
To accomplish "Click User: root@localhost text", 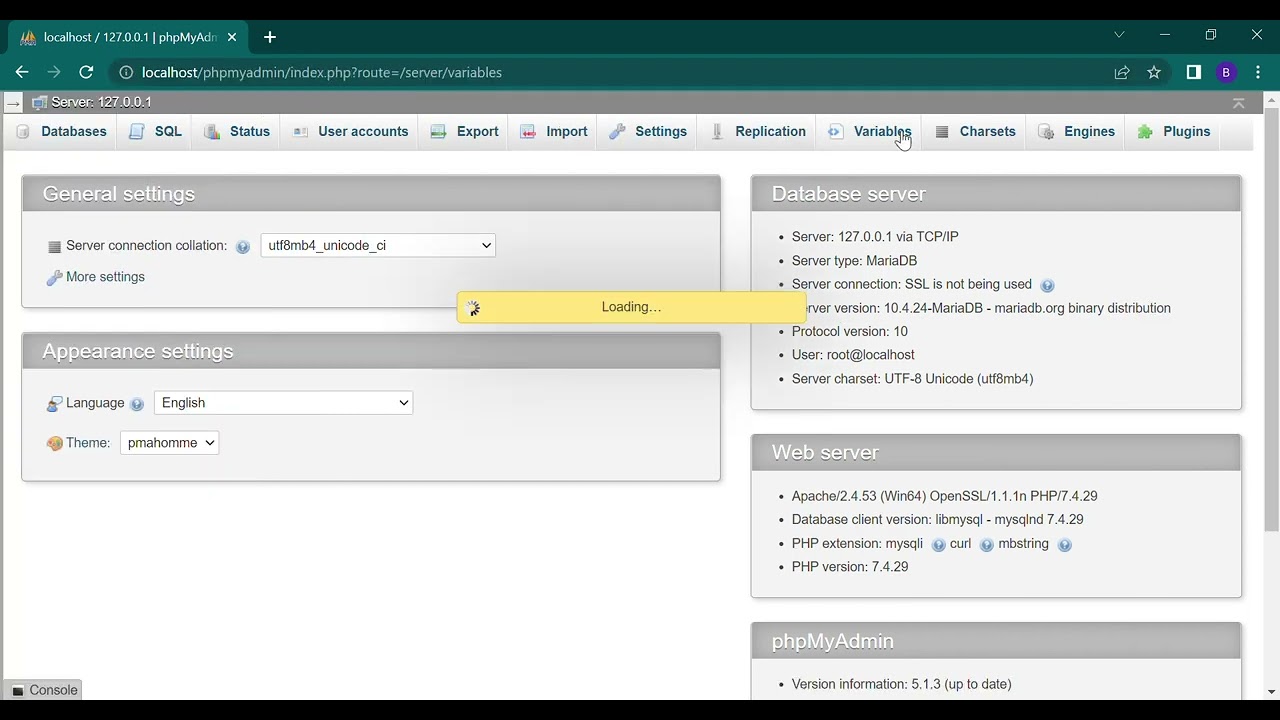I will [x=853, y=355].
